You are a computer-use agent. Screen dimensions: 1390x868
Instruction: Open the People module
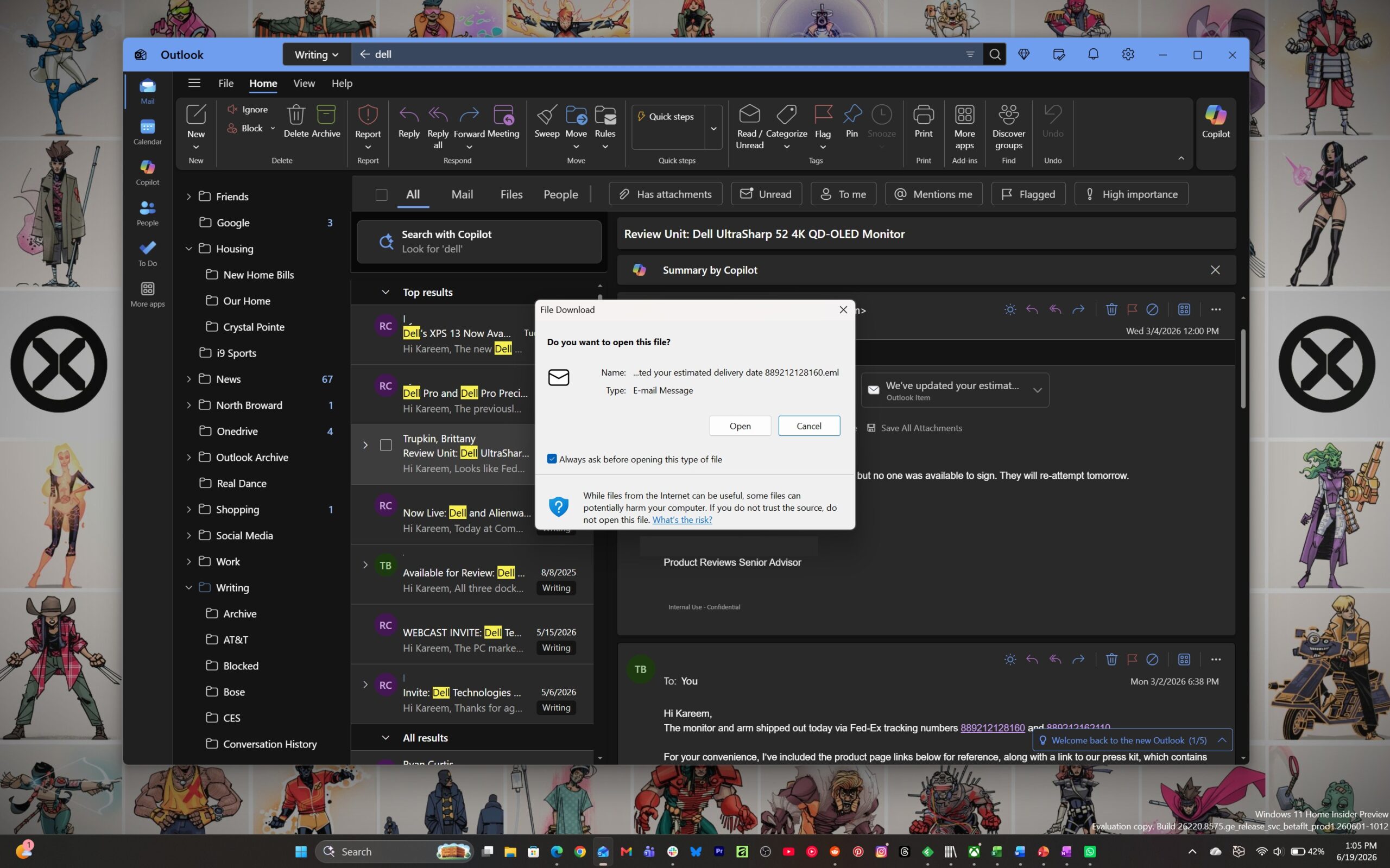click(148, 213)
